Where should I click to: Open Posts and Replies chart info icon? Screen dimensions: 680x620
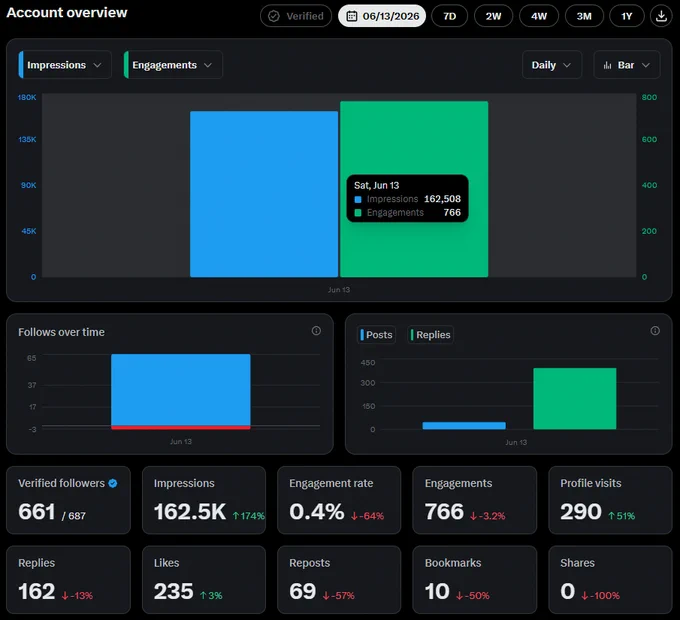[655, 331]
